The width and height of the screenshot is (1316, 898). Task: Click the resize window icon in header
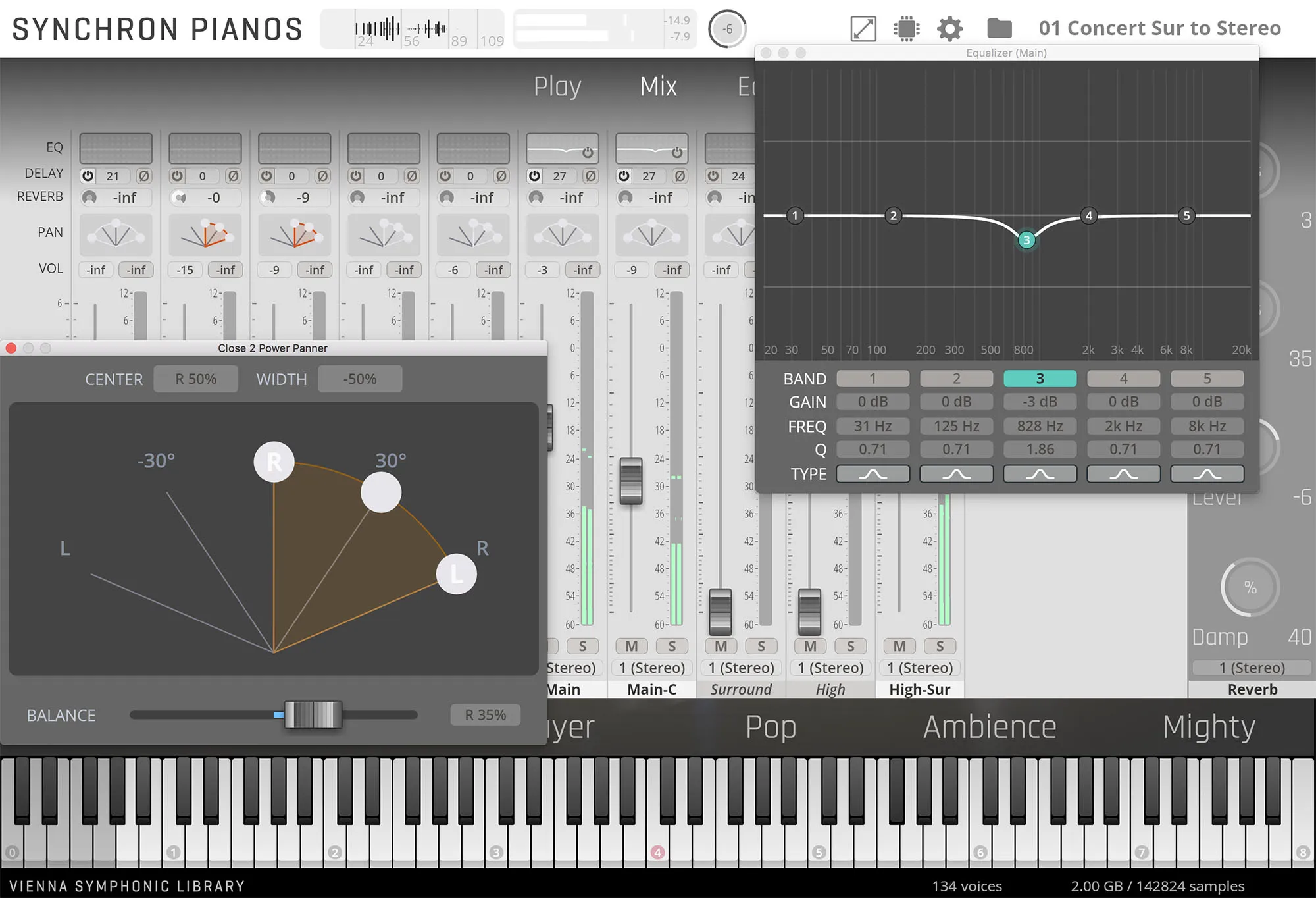pos(863,29)
